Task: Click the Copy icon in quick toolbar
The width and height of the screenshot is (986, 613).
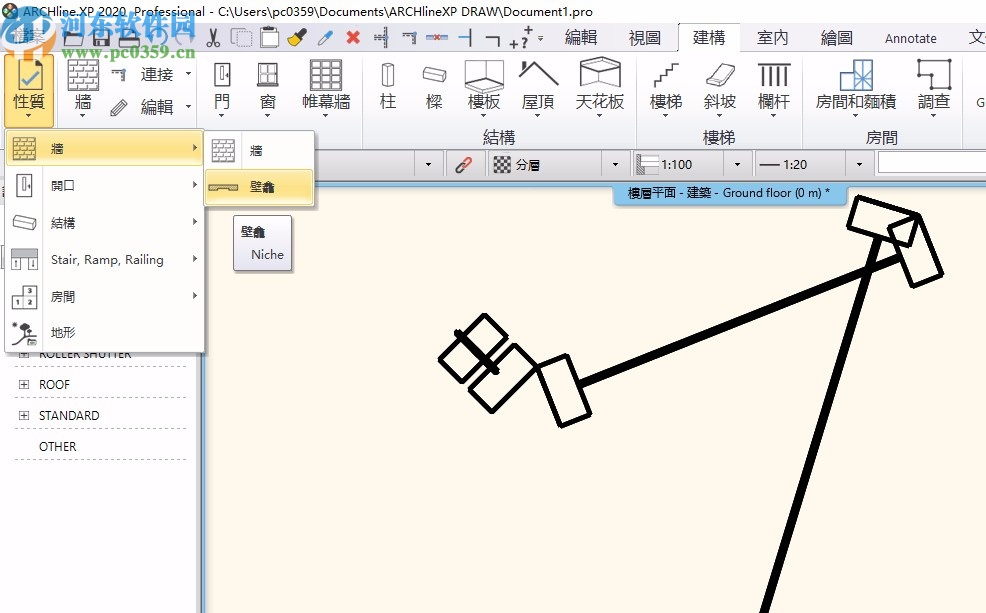Action: tap(241, 38)
